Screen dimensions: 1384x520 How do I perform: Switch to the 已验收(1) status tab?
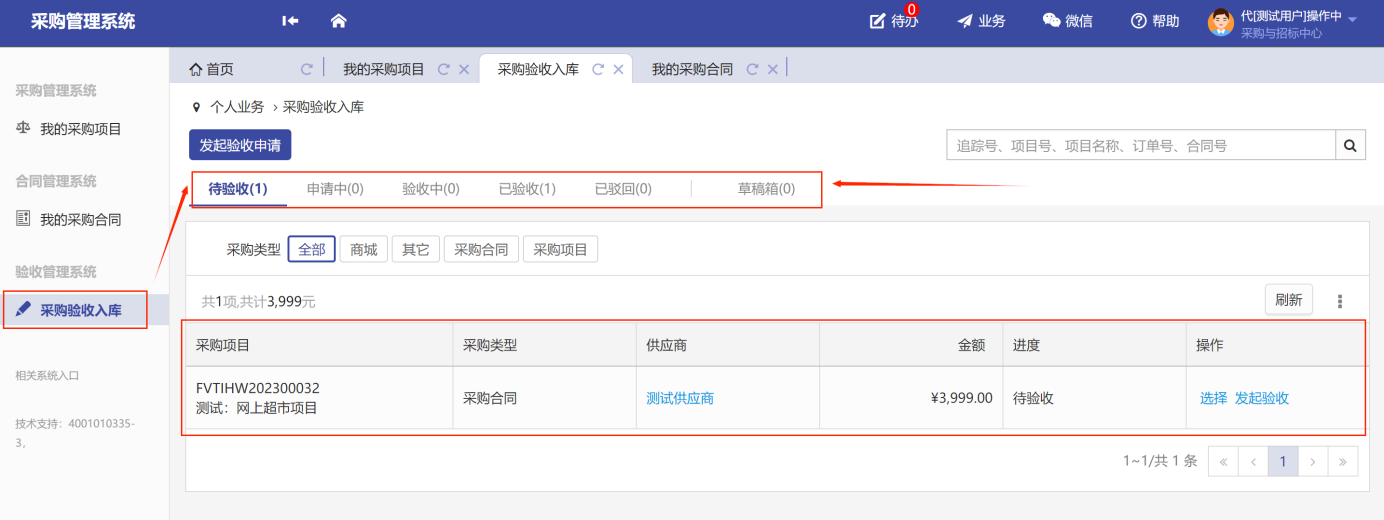527,189
